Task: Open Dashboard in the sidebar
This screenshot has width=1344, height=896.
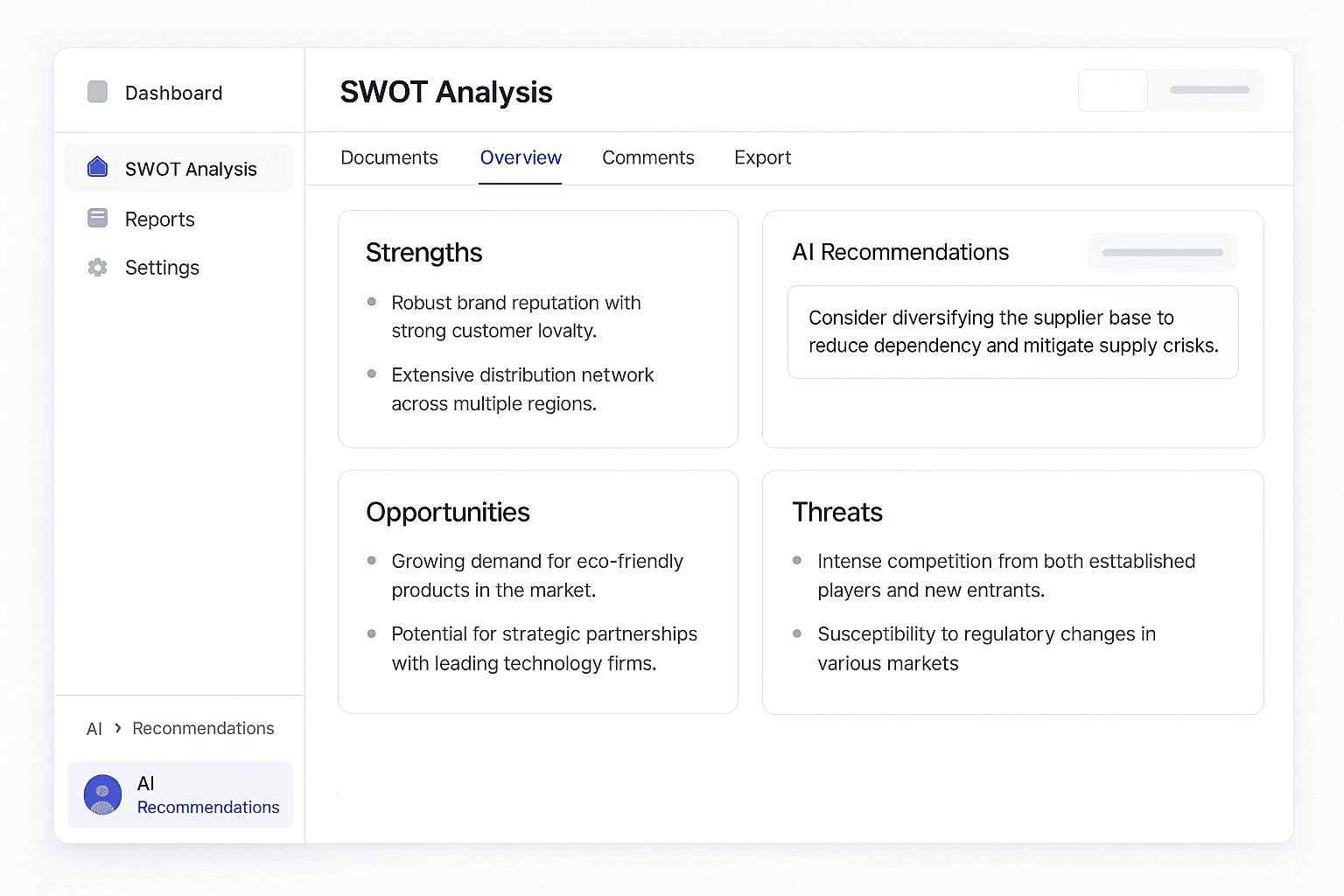Action: point(173,93)
